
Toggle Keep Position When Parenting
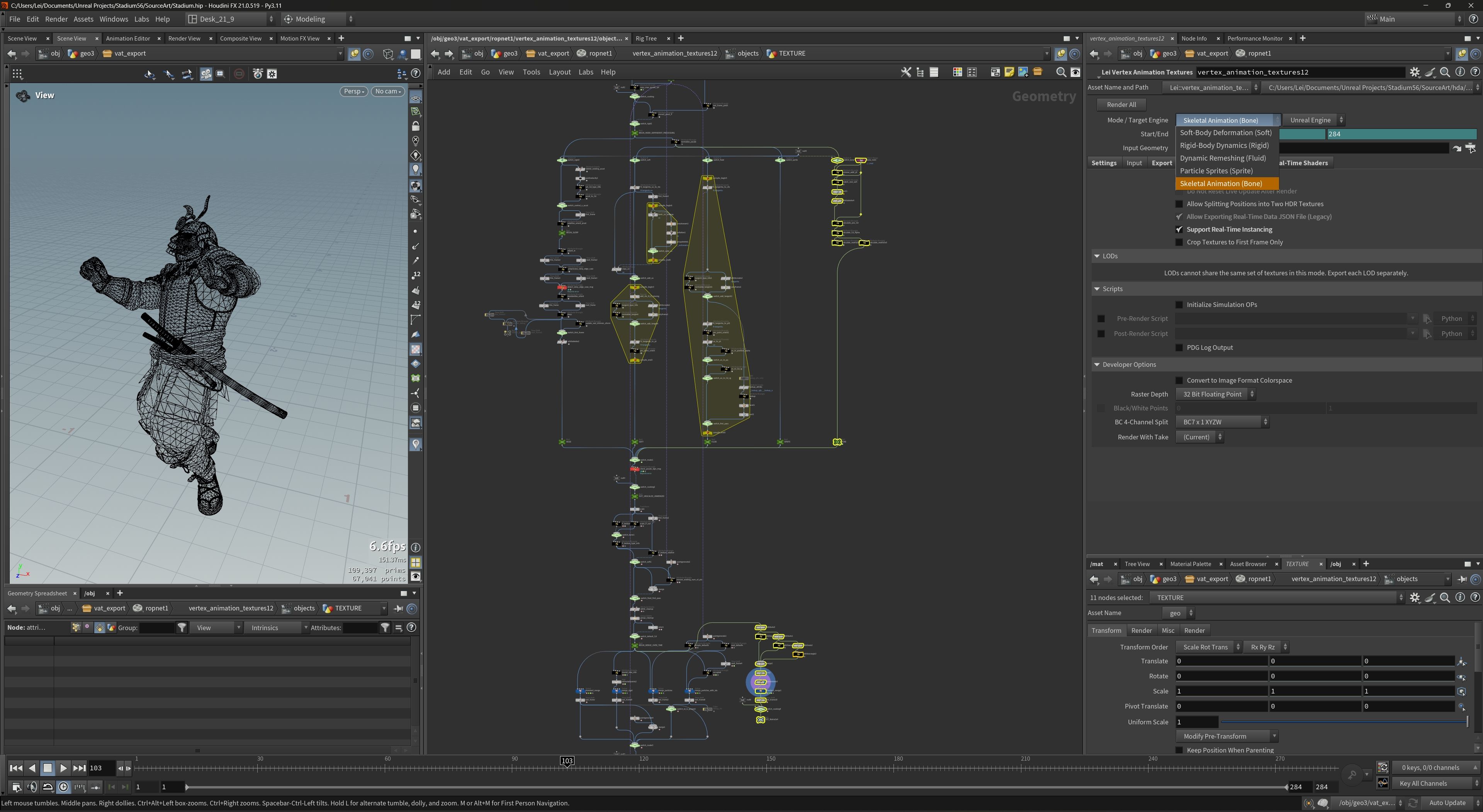(1179, 750)
